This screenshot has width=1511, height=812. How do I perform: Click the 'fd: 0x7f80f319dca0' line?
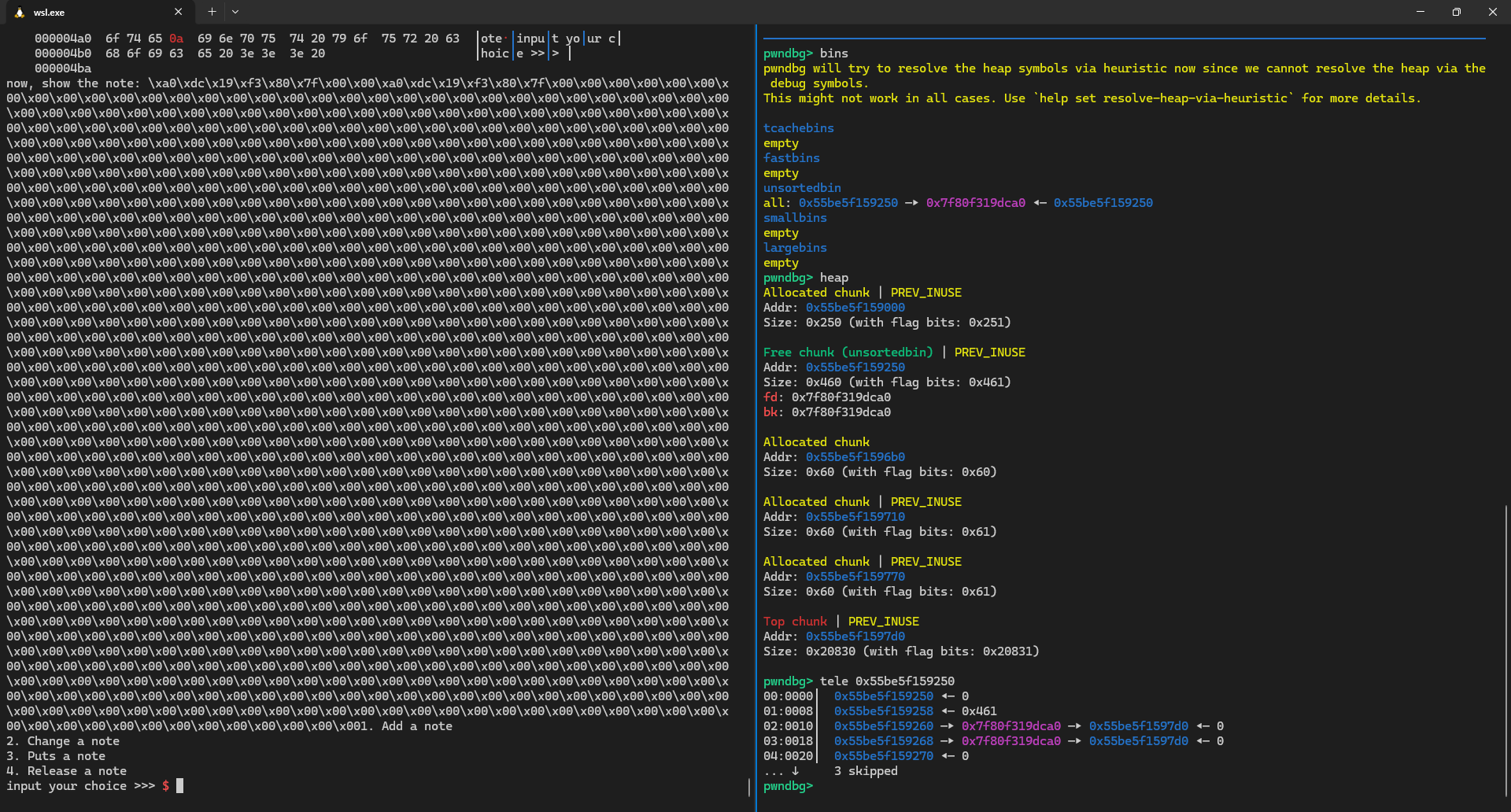pos(827,397)
